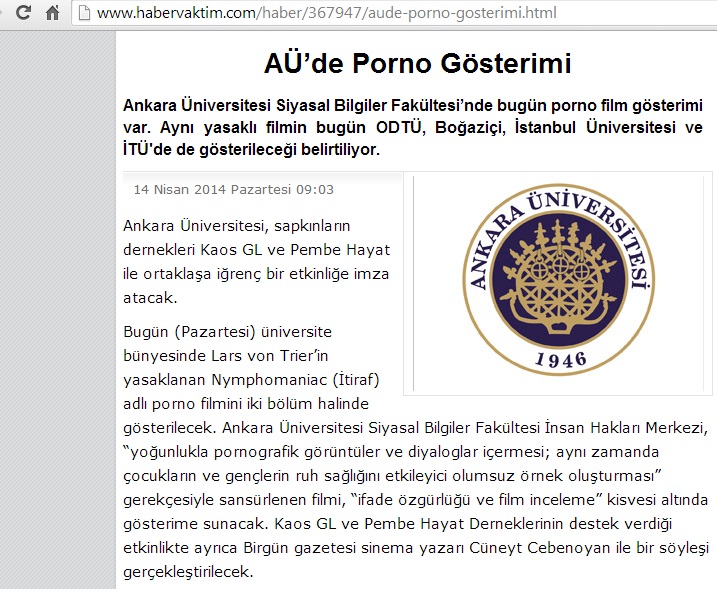Click the page info icon before the URL
Screen dimensions: 717x589
tap(87, 14)
